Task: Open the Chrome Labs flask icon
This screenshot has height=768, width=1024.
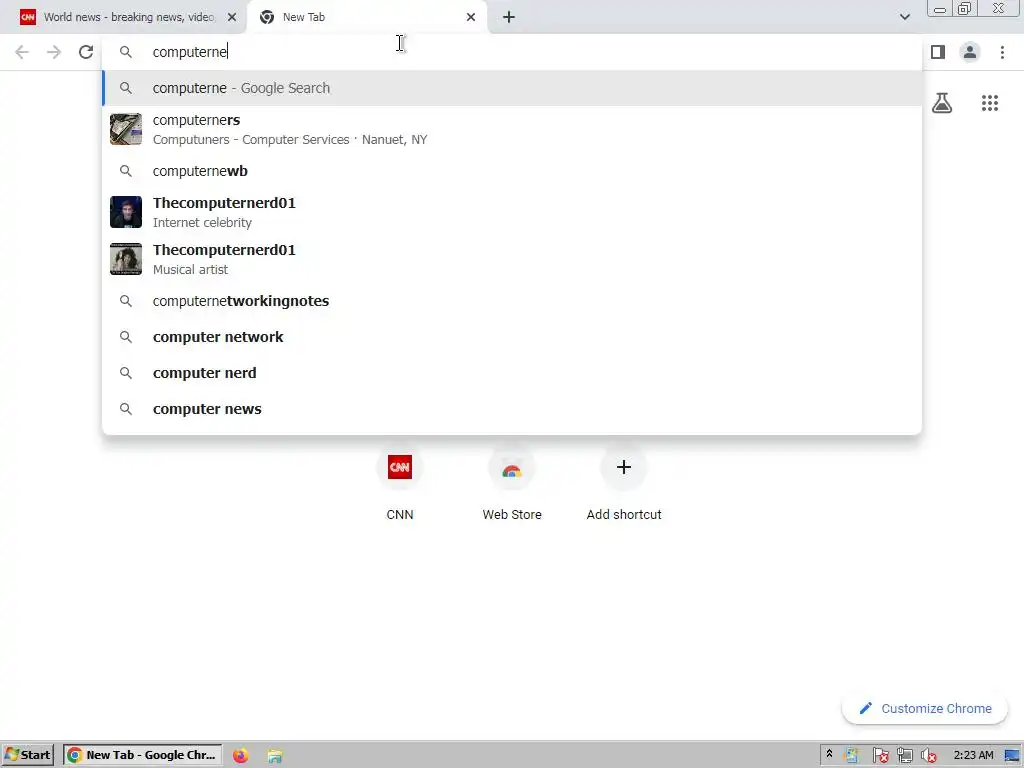Action: (942, 103)
